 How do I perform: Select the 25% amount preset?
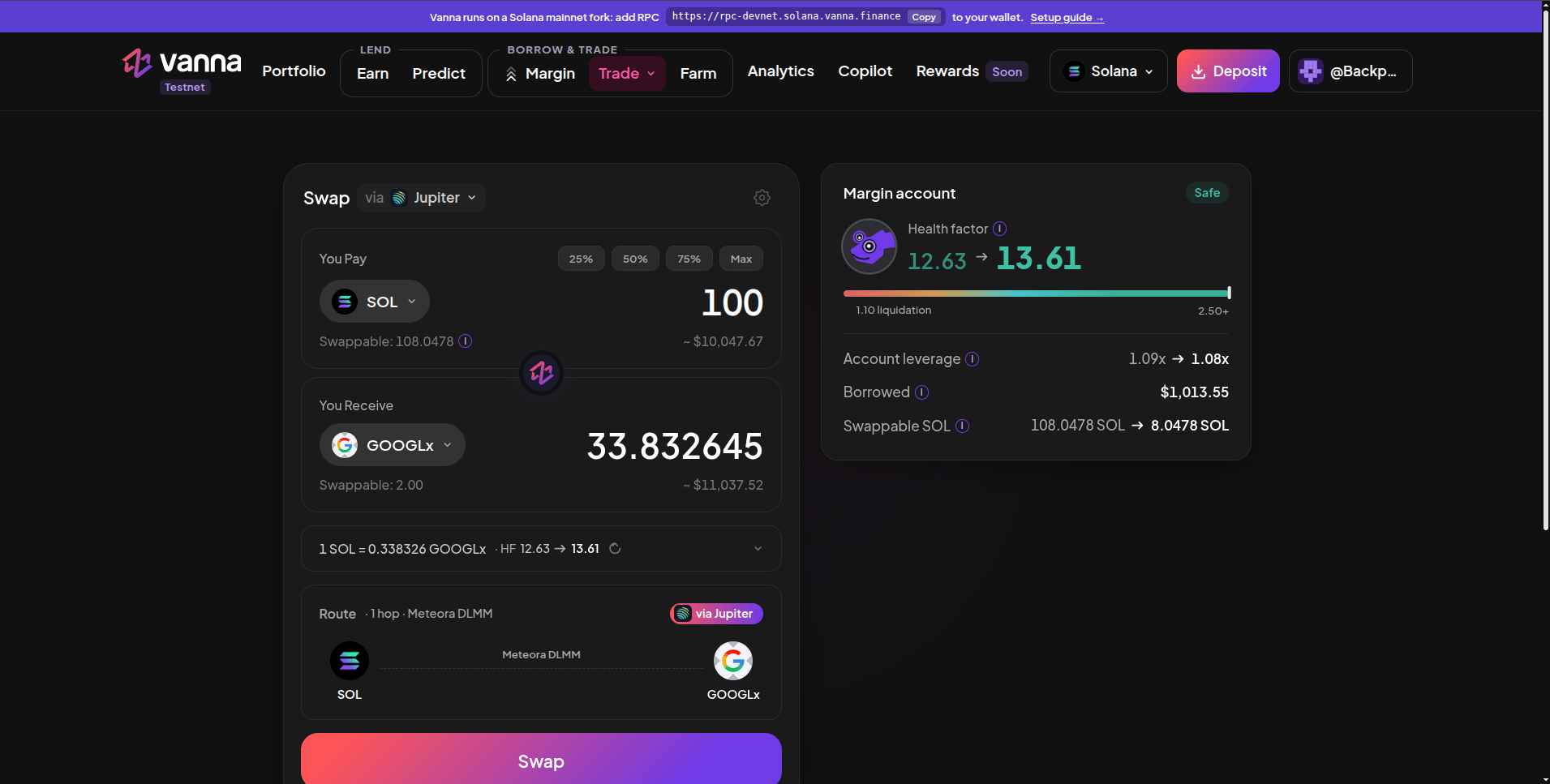(x=581, y=259)
